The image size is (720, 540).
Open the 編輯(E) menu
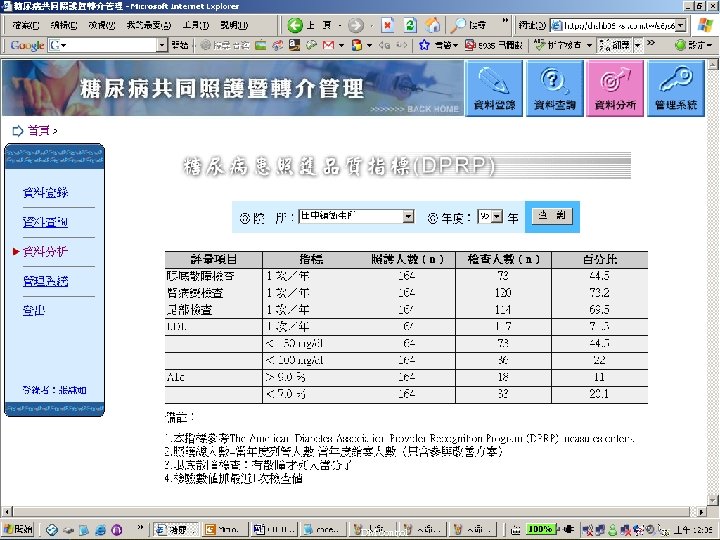[63, 25]
